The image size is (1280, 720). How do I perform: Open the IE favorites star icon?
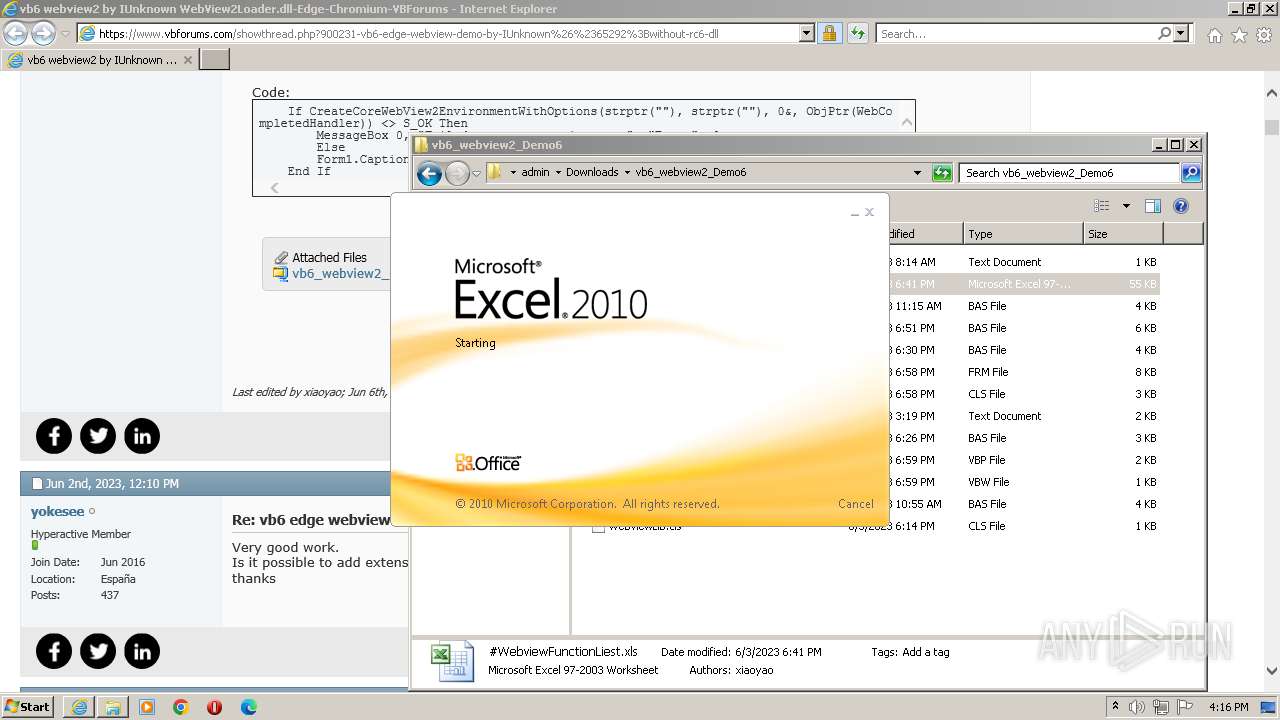pyautogui.click(x=1240, y=35)
